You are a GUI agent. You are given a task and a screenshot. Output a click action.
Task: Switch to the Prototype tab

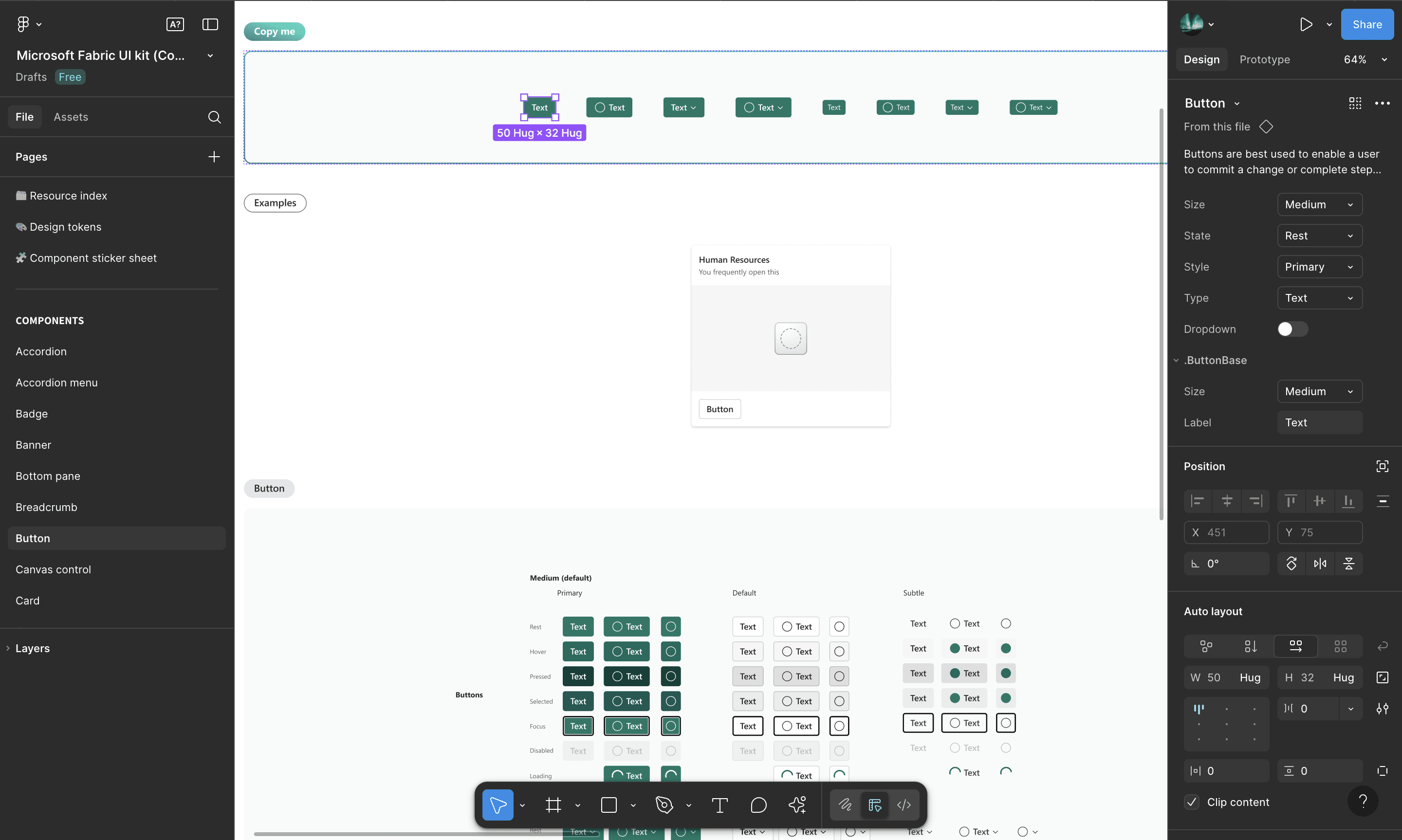click(1264, 59)
